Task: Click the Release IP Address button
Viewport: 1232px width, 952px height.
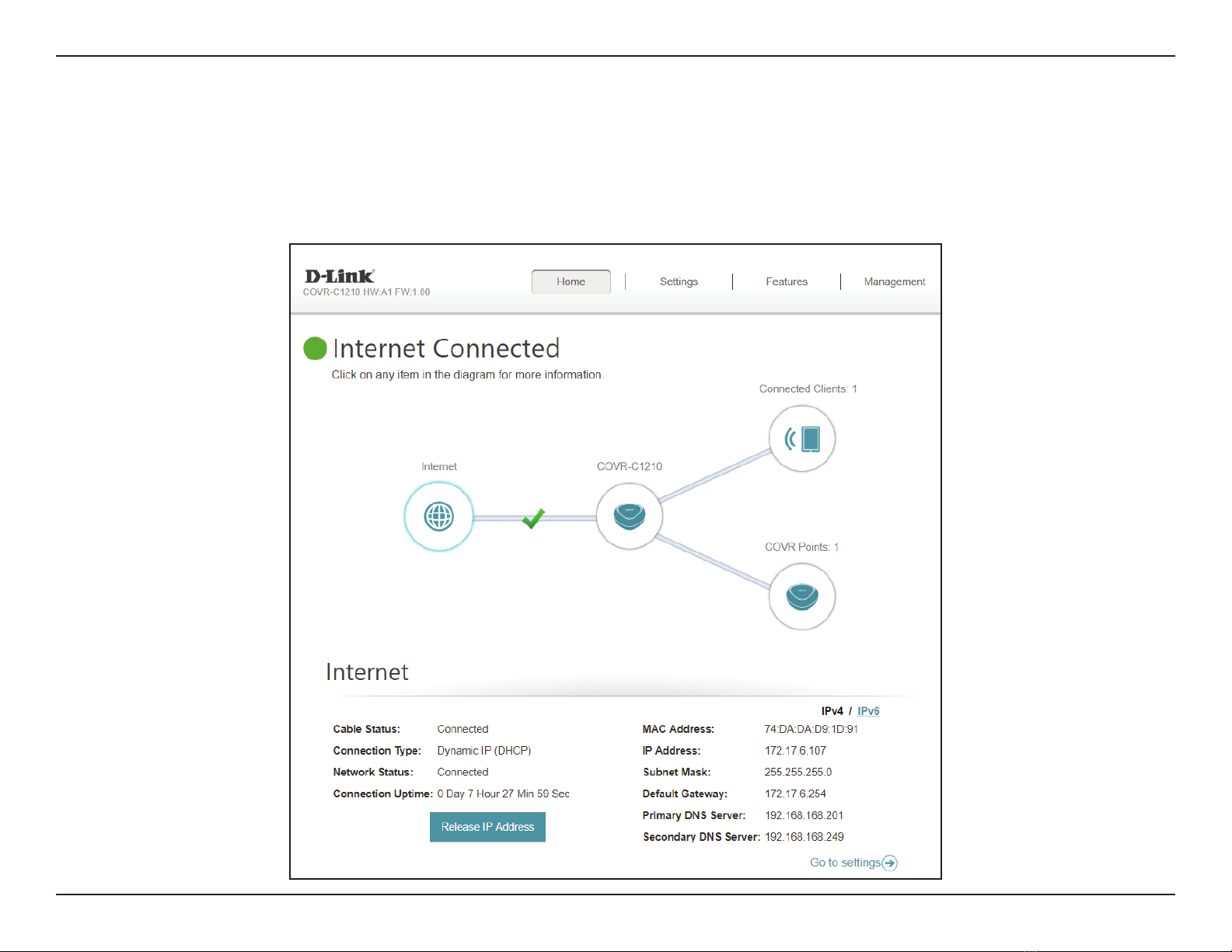Action: 487,827
